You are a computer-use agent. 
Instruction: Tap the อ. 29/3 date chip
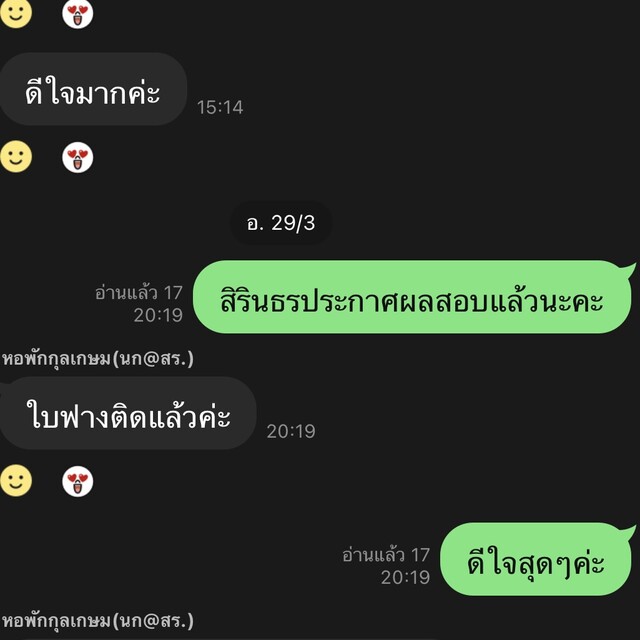281,223
